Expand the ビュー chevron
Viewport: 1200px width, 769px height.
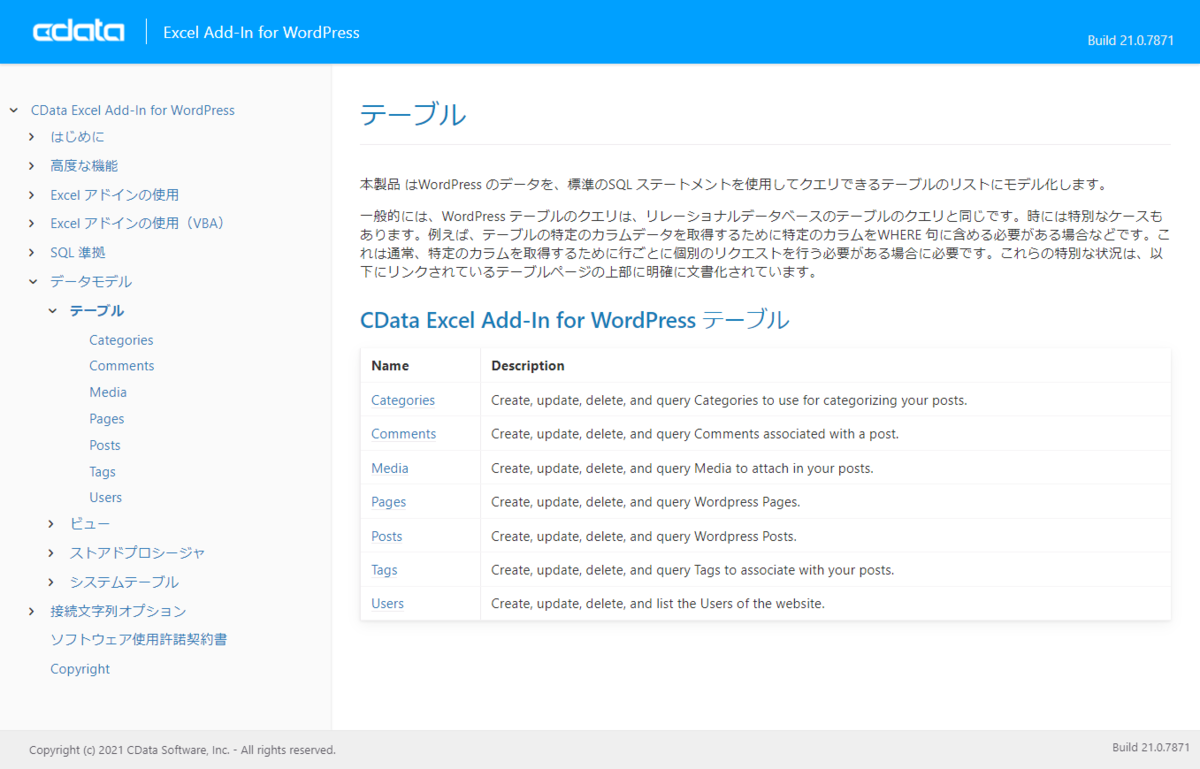[x=52, y=524]
